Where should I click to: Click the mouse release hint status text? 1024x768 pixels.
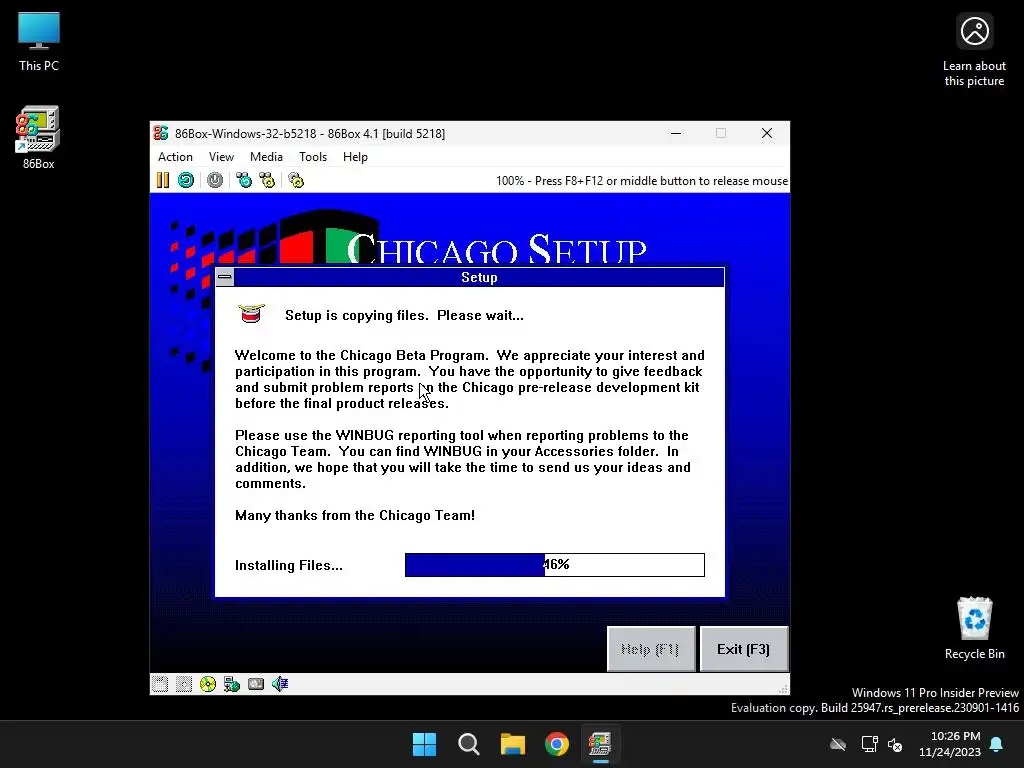click(x=642, y=181)
